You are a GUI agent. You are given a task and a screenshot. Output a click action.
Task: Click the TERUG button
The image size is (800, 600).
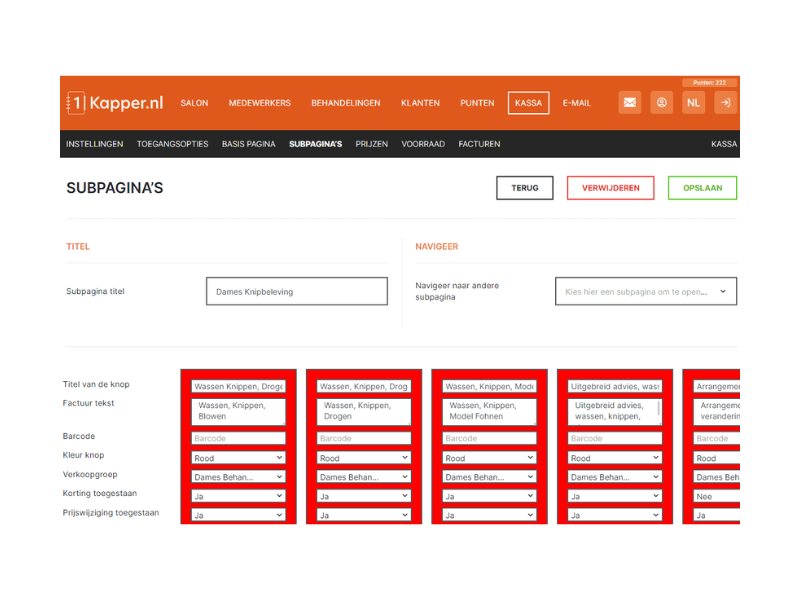(524, 188)
